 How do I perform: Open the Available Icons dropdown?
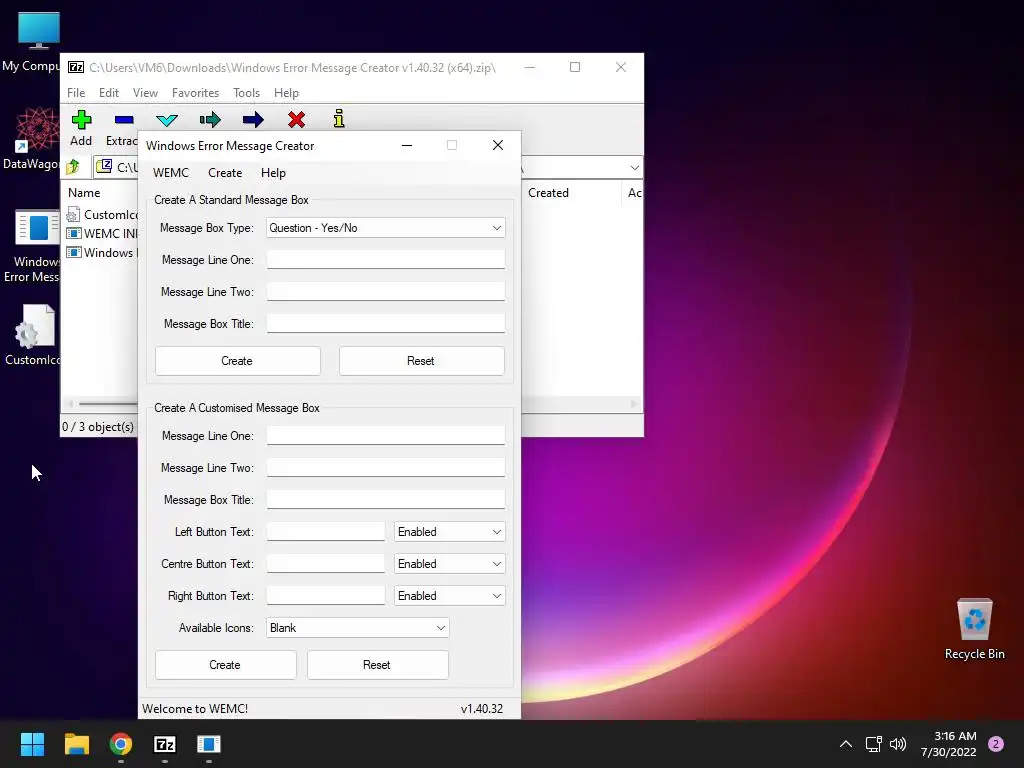coord(357,628)
